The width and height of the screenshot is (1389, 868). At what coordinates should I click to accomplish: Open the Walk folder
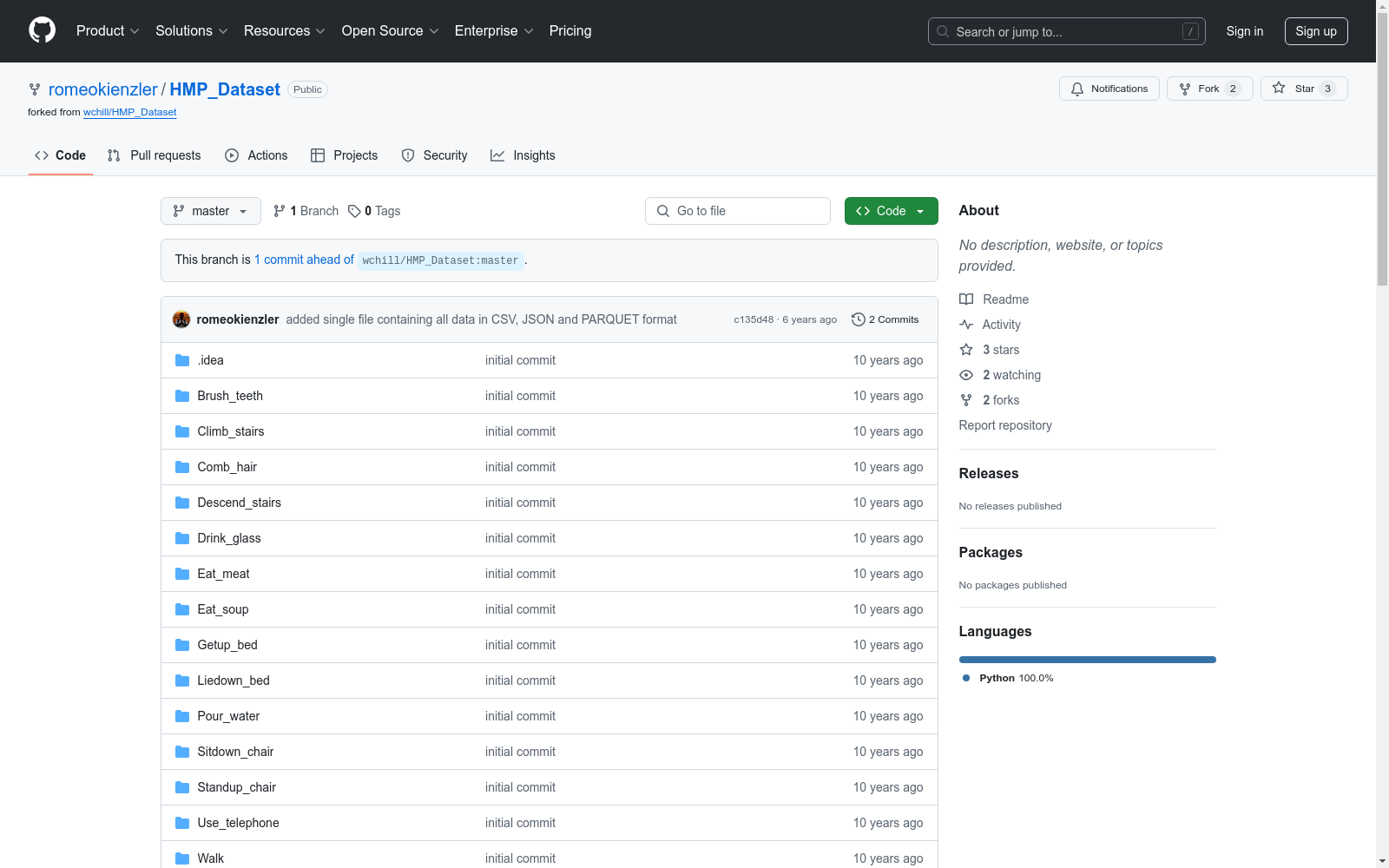pos(210,858)
